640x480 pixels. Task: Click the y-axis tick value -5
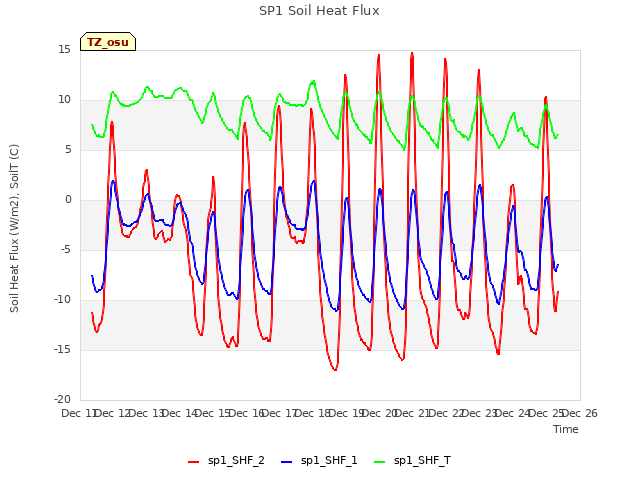click(66, 250)
